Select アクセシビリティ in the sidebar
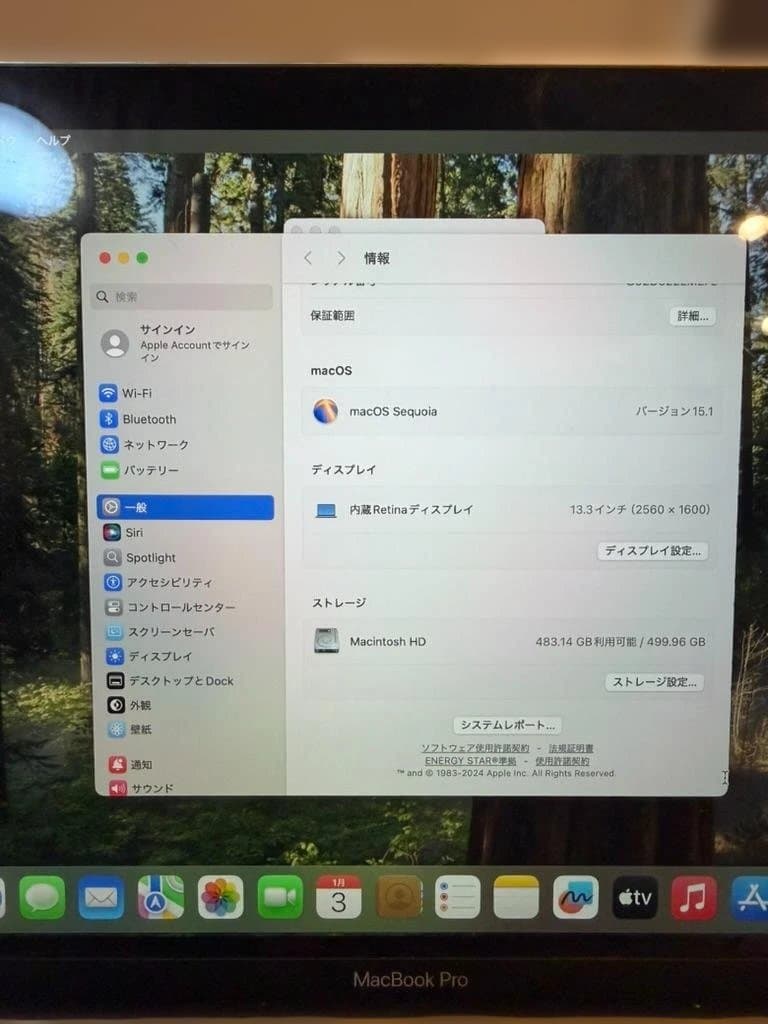 click(185, 582)
